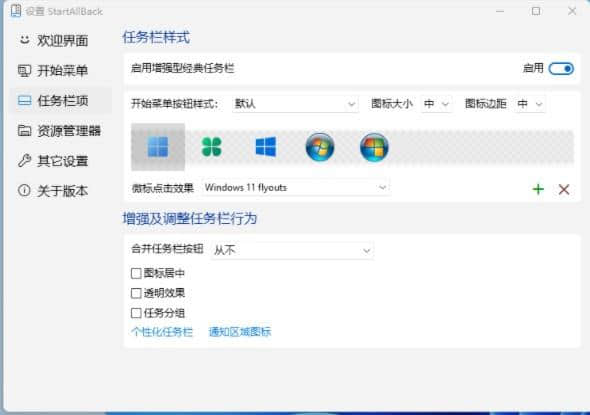Image resolution: width=590 pixels, height=415 pixels.
Task: Click the StartAllBack app icon in title bar
Action: pyautogui.click(x=16, y=11)
